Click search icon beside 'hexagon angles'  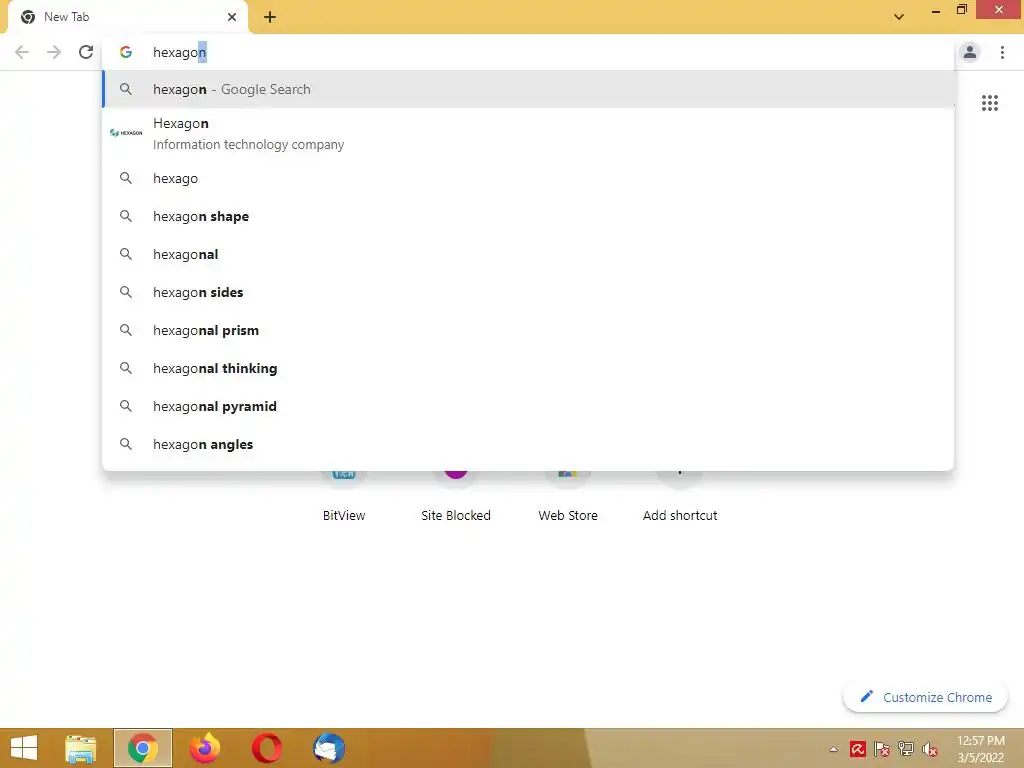125,443
